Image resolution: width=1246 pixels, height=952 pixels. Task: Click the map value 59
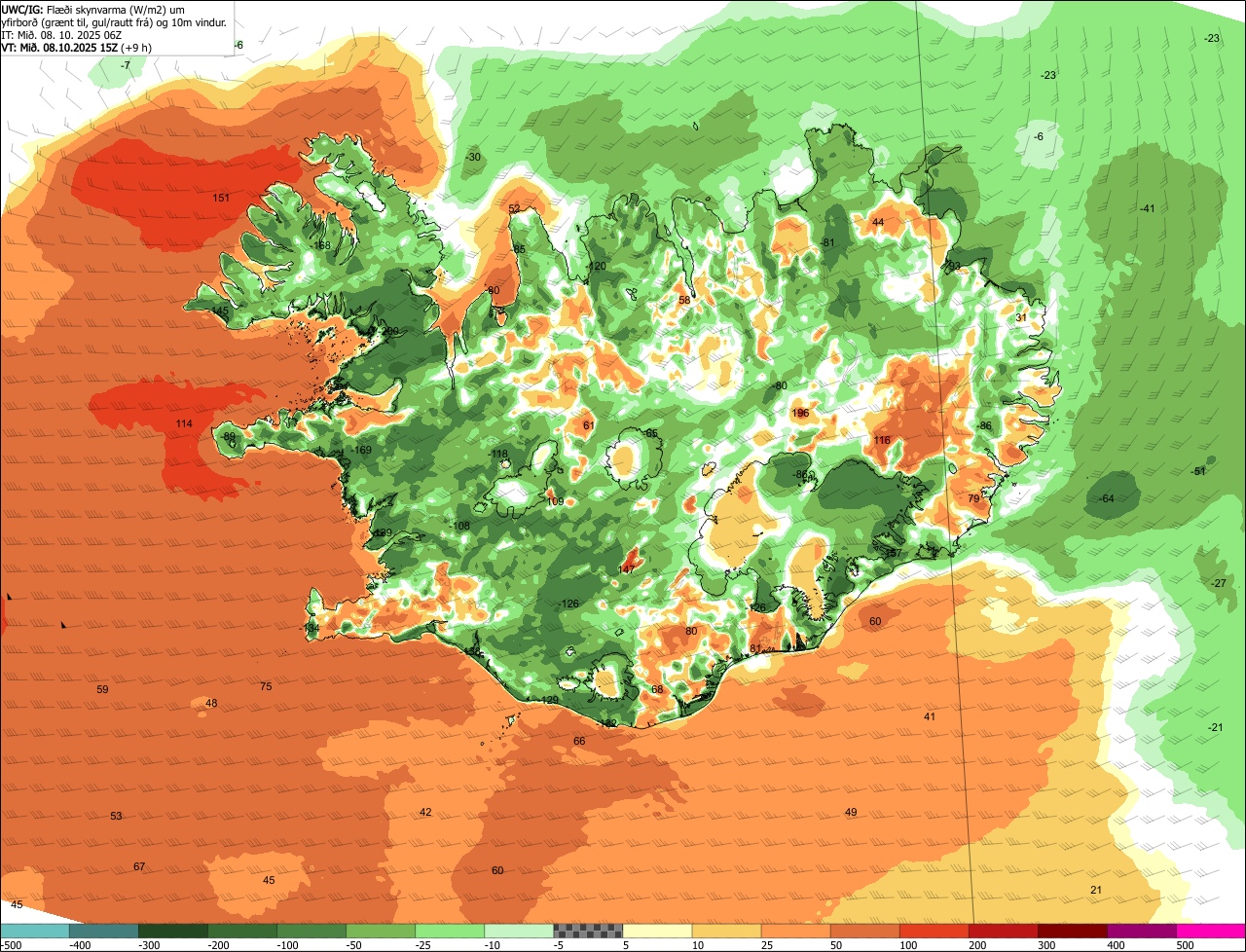[102, 689]
